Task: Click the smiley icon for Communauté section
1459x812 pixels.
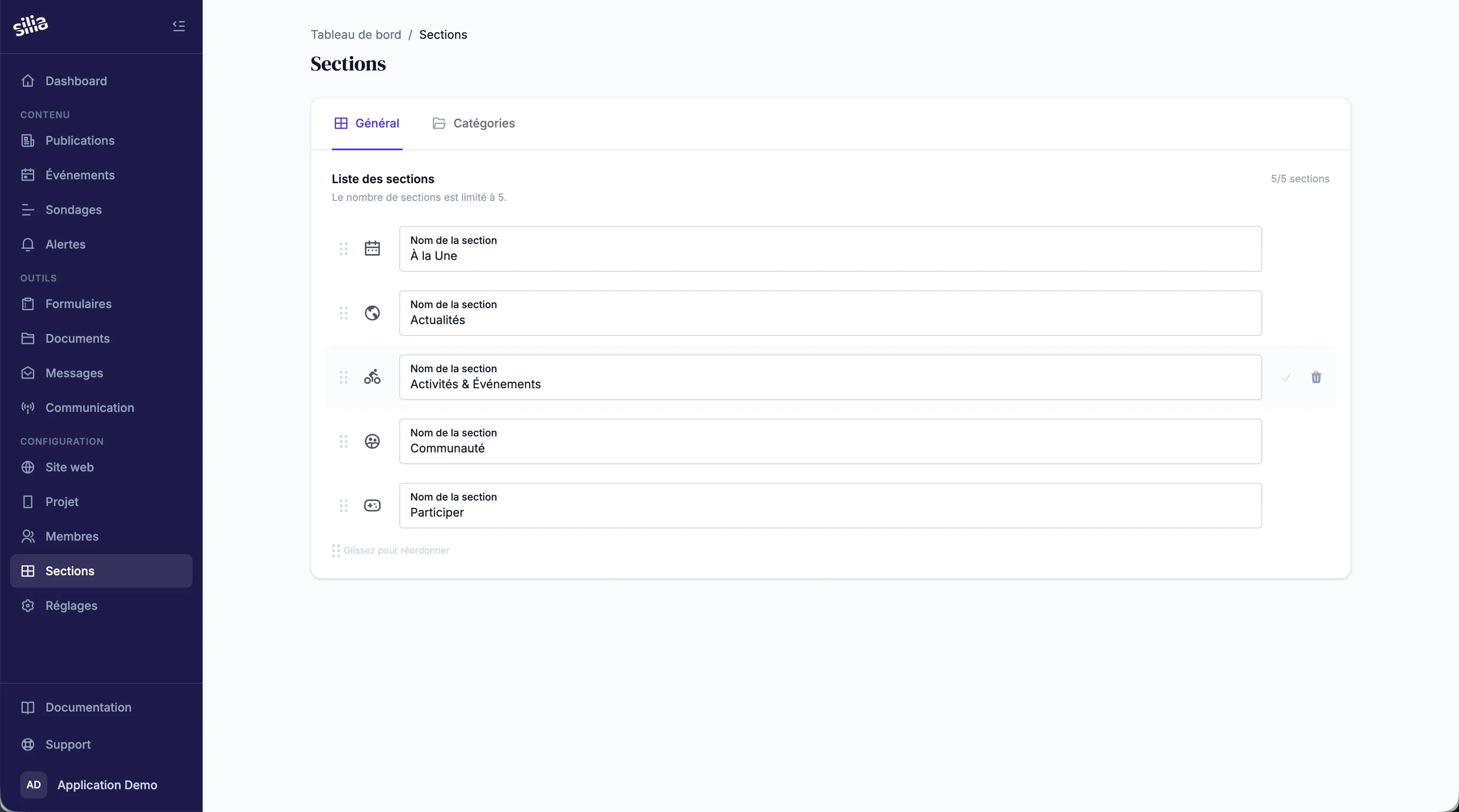Action: [x=372, y=441]
